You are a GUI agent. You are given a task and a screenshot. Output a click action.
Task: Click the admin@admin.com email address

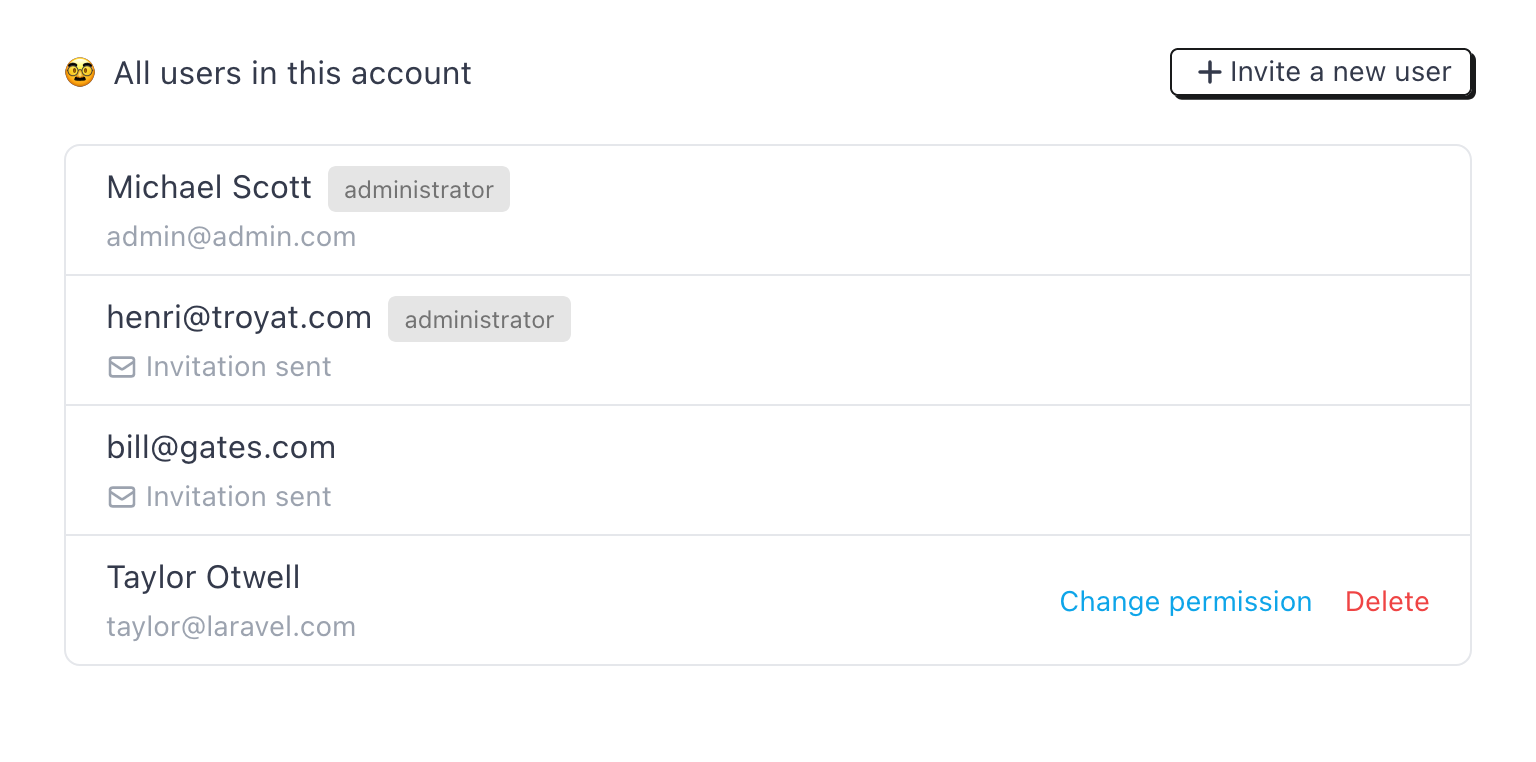click(x=231, y=237)
